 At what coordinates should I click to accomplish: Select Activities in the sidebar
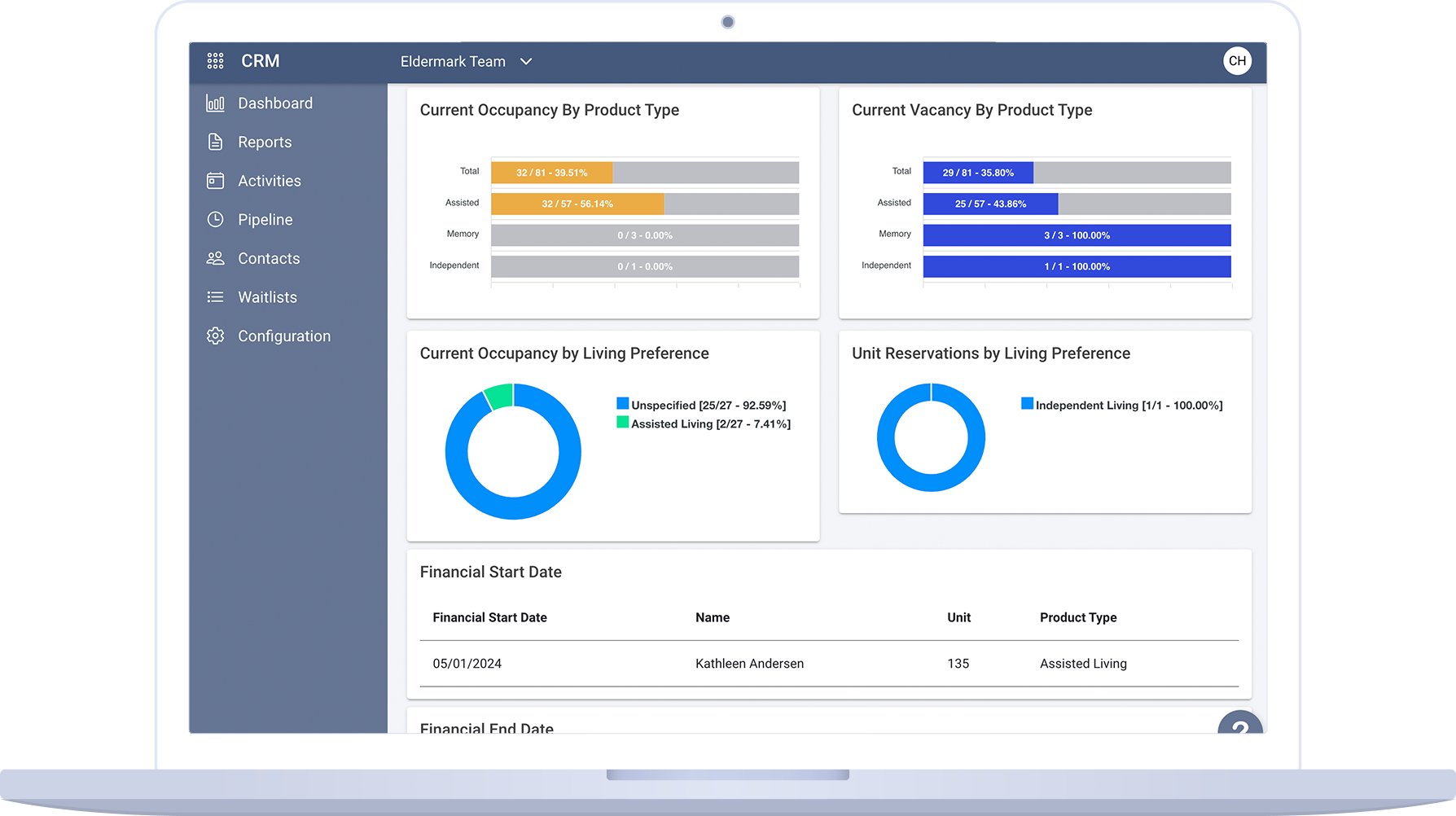tap(270, 181)
